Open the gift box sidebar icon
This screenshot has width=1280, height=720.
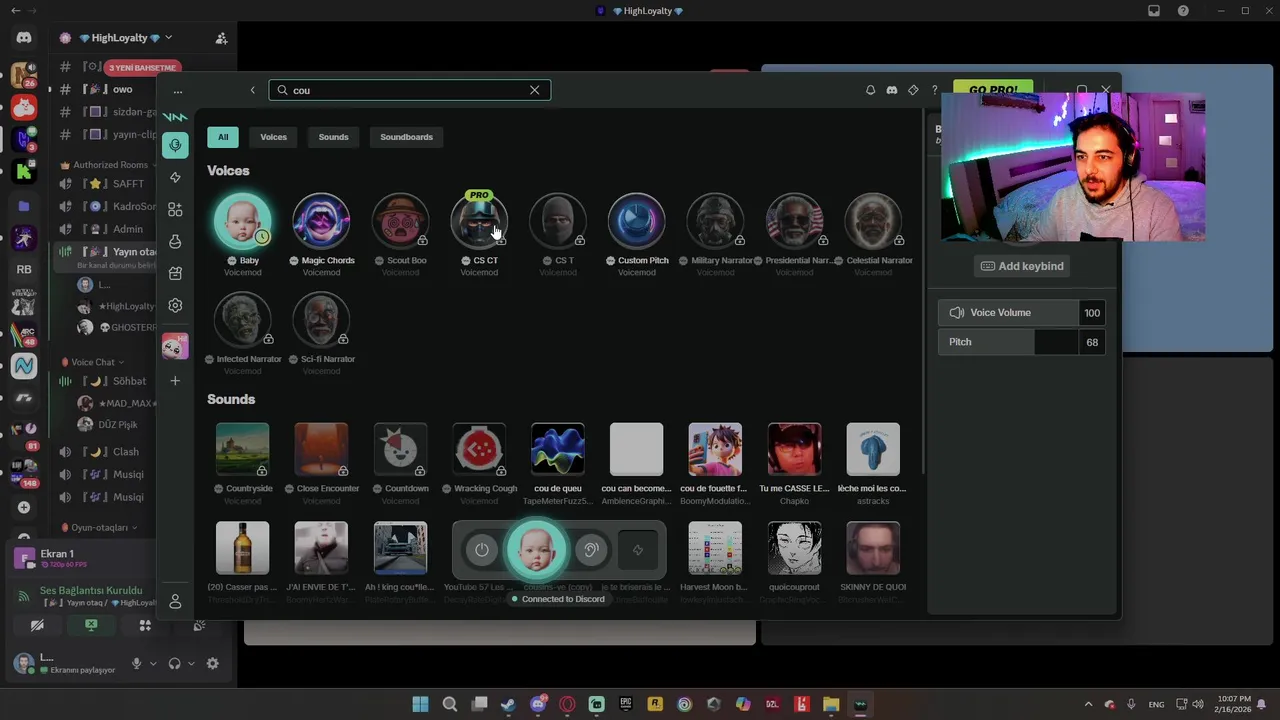click(175, 273)
